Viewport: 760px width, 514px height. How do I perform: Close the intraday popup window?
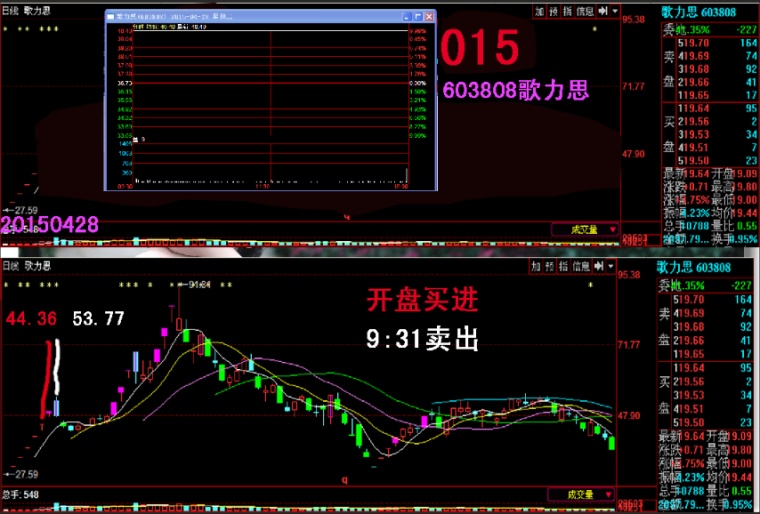[x=429, y=16]
